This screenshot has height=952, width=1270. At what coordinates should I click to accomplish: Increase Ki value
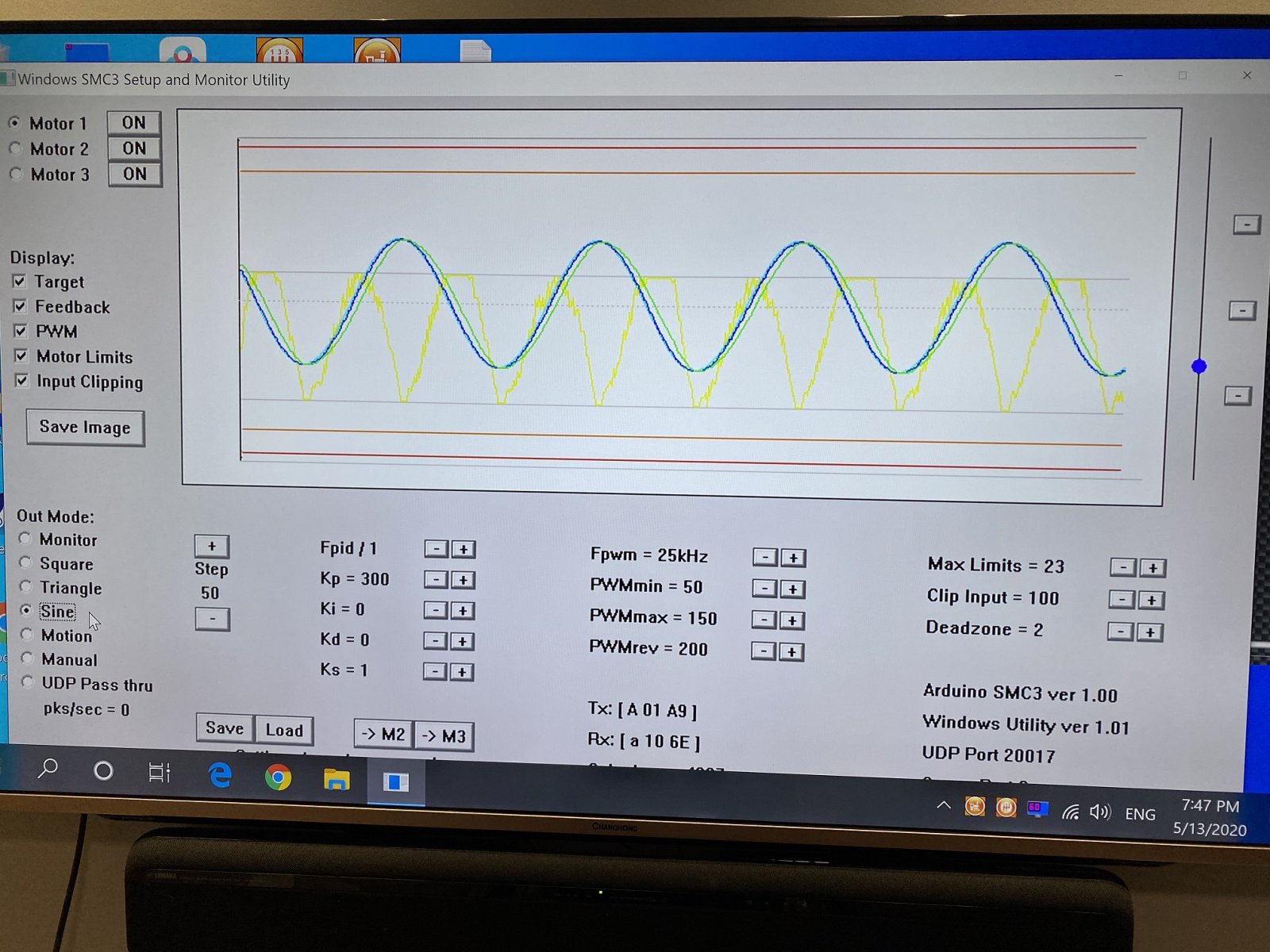[x=463, y=611]
